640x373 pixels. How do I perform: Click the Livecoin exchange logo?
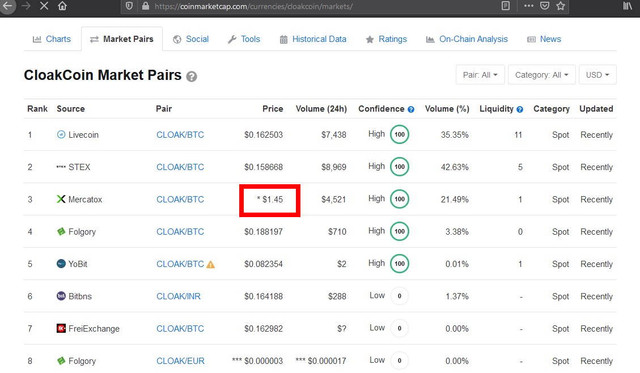[x=61, y=134]
